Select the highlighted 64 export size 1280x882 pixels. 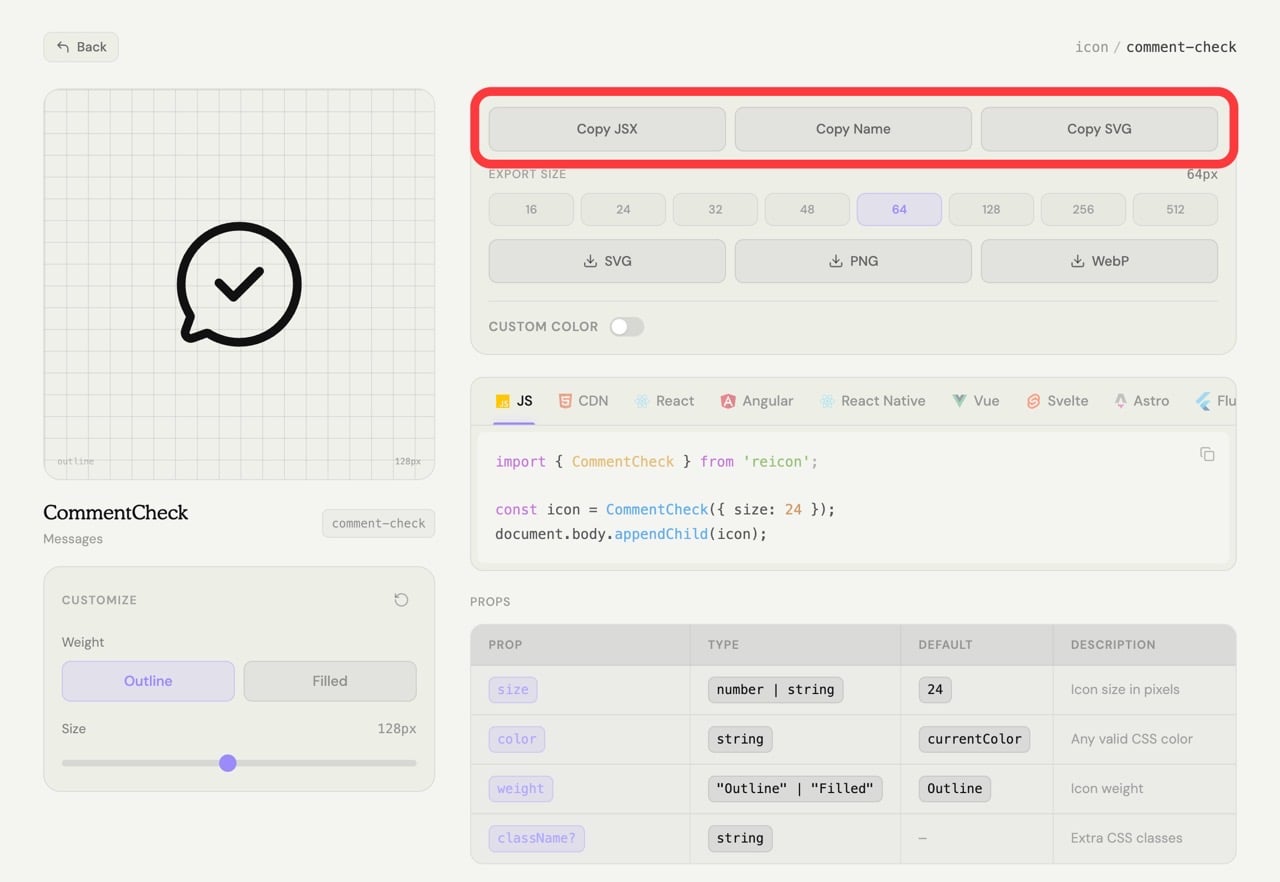pyautogui.click(x=899, y=210)
